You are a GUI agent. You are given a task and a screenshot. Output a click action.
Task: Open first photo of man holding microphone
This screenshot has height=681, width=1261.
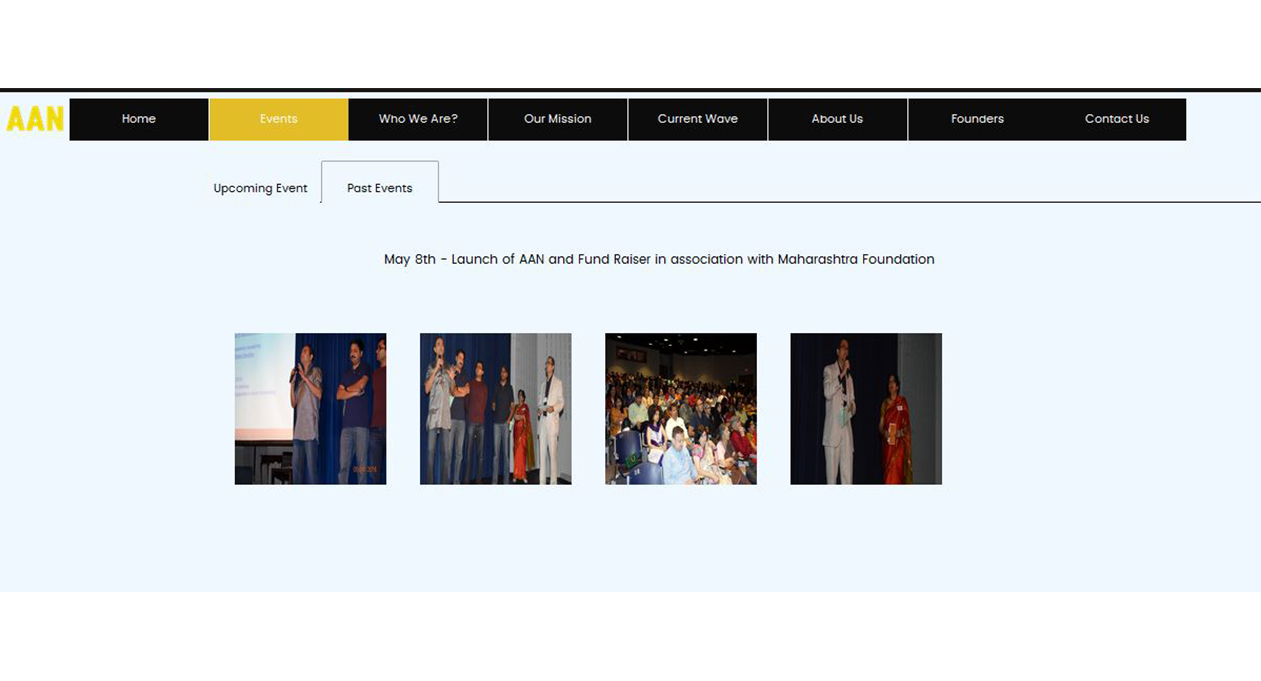pyautogui.click(x=310, y=409)
